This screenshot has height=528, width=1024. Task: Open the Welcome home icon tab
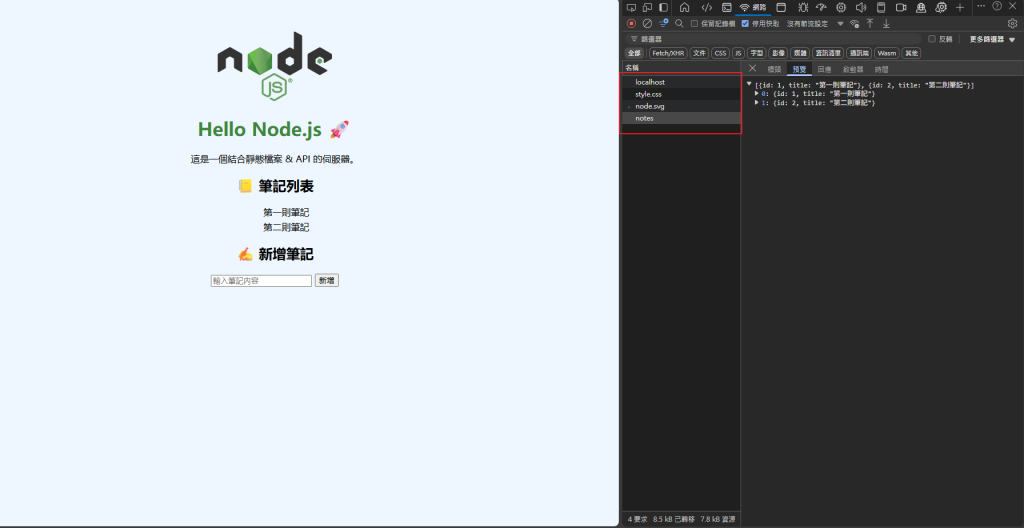click(x=684, y=7)
